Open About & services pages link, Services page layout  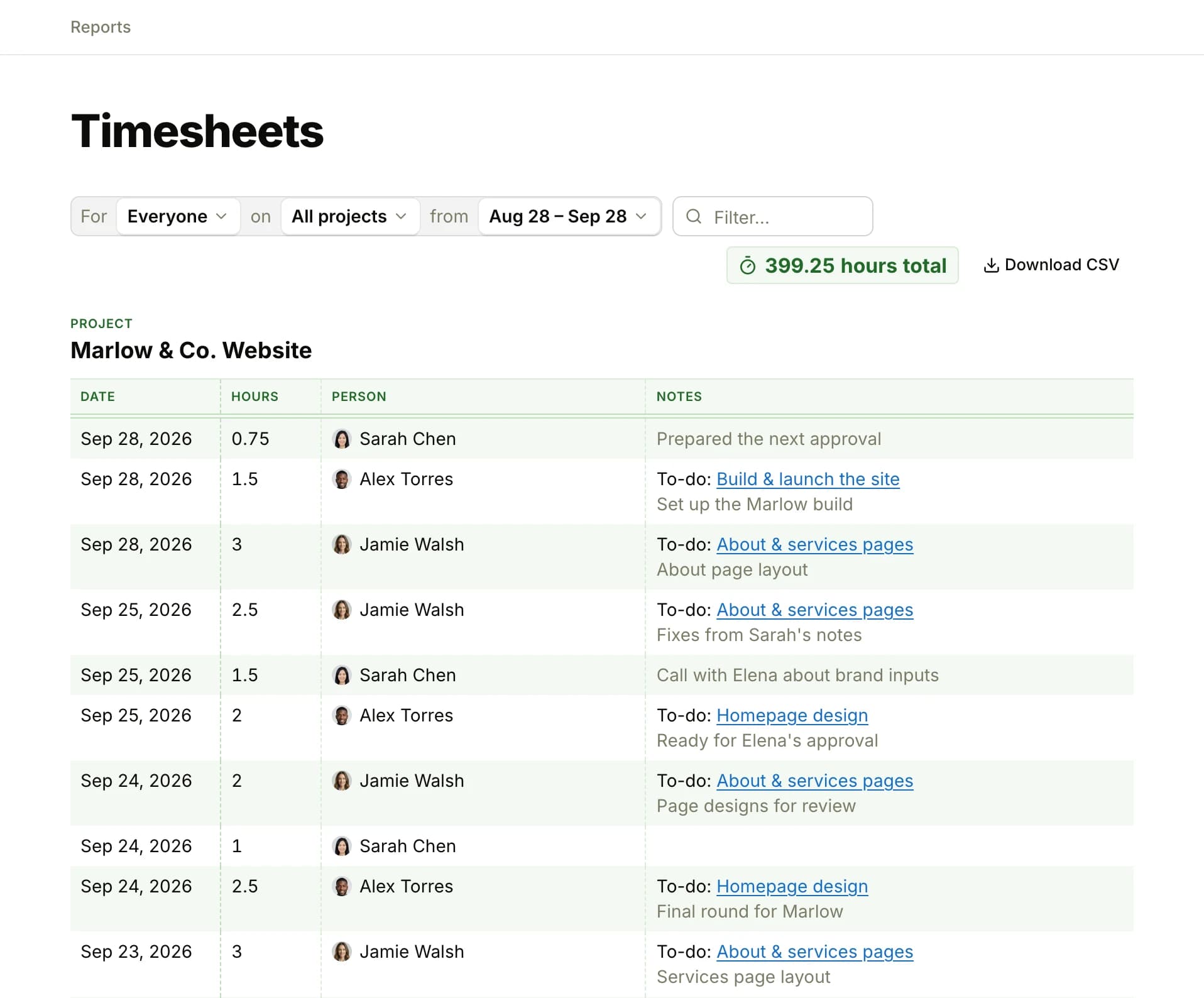coord(815,952)
